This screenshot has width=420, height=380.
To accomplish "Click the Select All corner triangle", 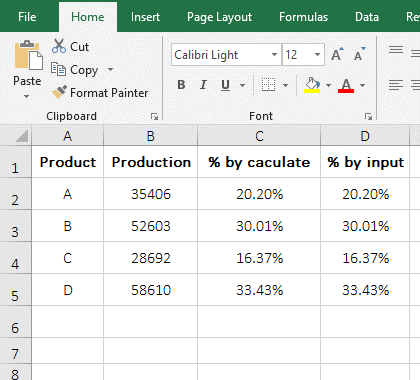I will coord(21,136).
